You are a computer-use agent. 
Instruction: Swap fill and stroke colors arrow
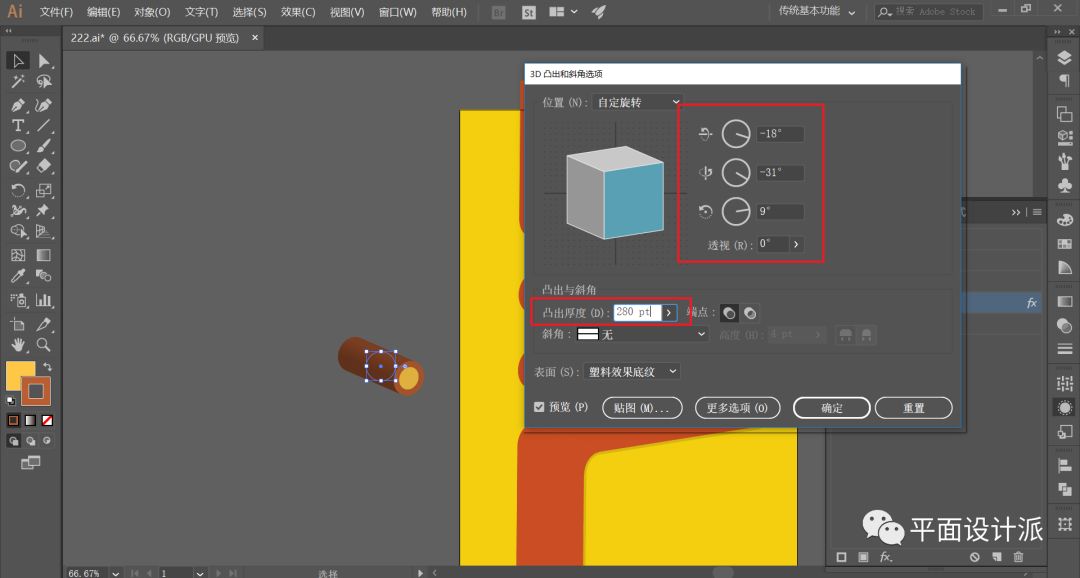[x=47, y=367]
